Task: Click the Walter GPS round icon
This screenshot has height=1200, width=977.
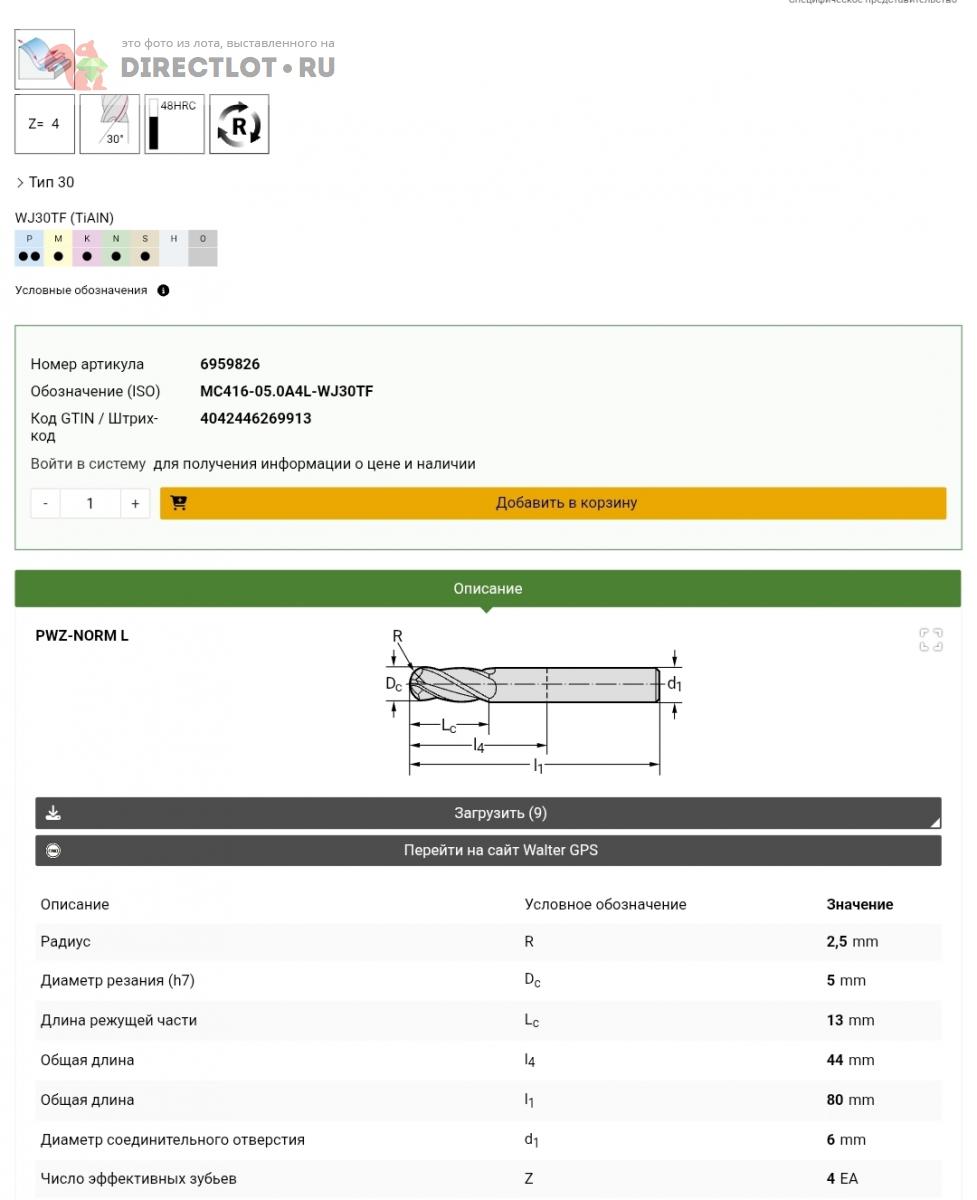Action: point(54,851)
